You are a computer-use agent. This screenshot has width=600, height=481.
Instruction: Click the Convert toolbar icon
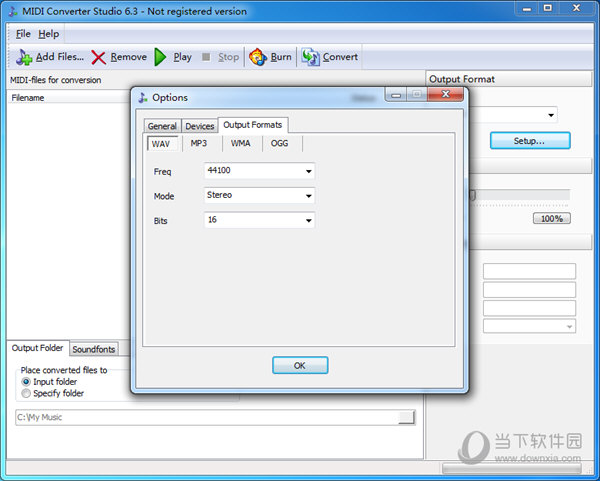[x=311, y=57]
